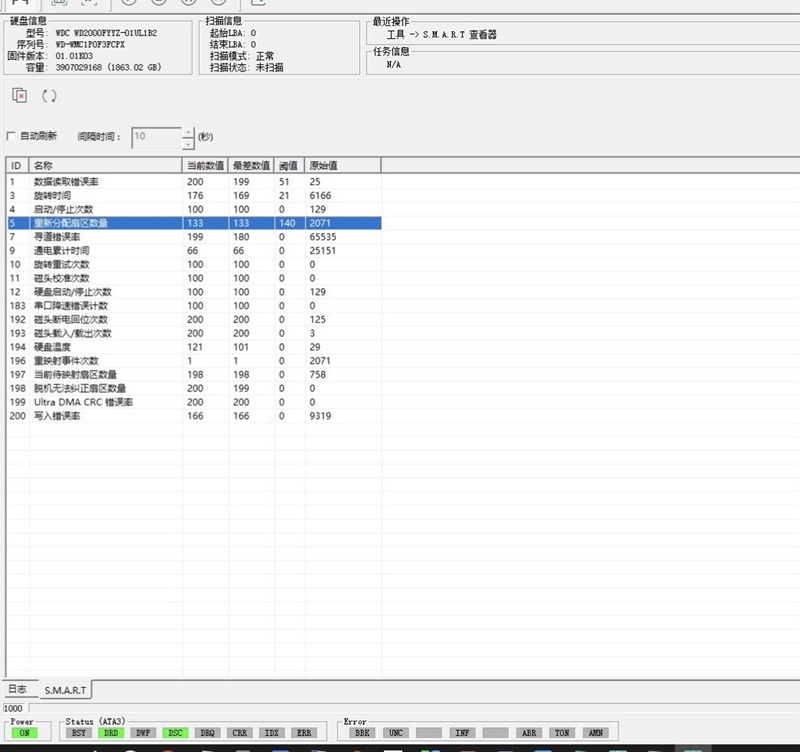
Task: Click the 原始值 column header
Action: pyautogui.click(x=343, y=165)
